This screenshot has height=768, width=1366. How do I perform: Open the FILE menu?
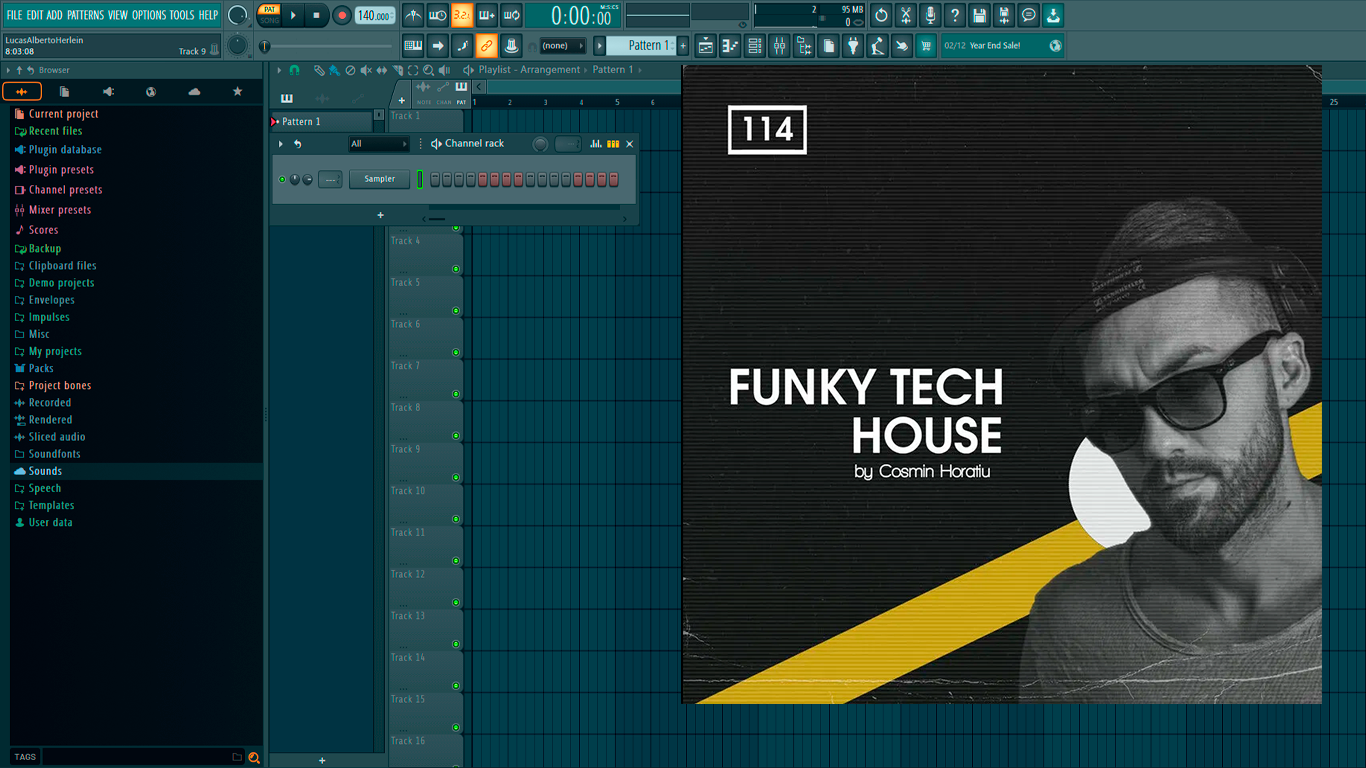point(14,15)
